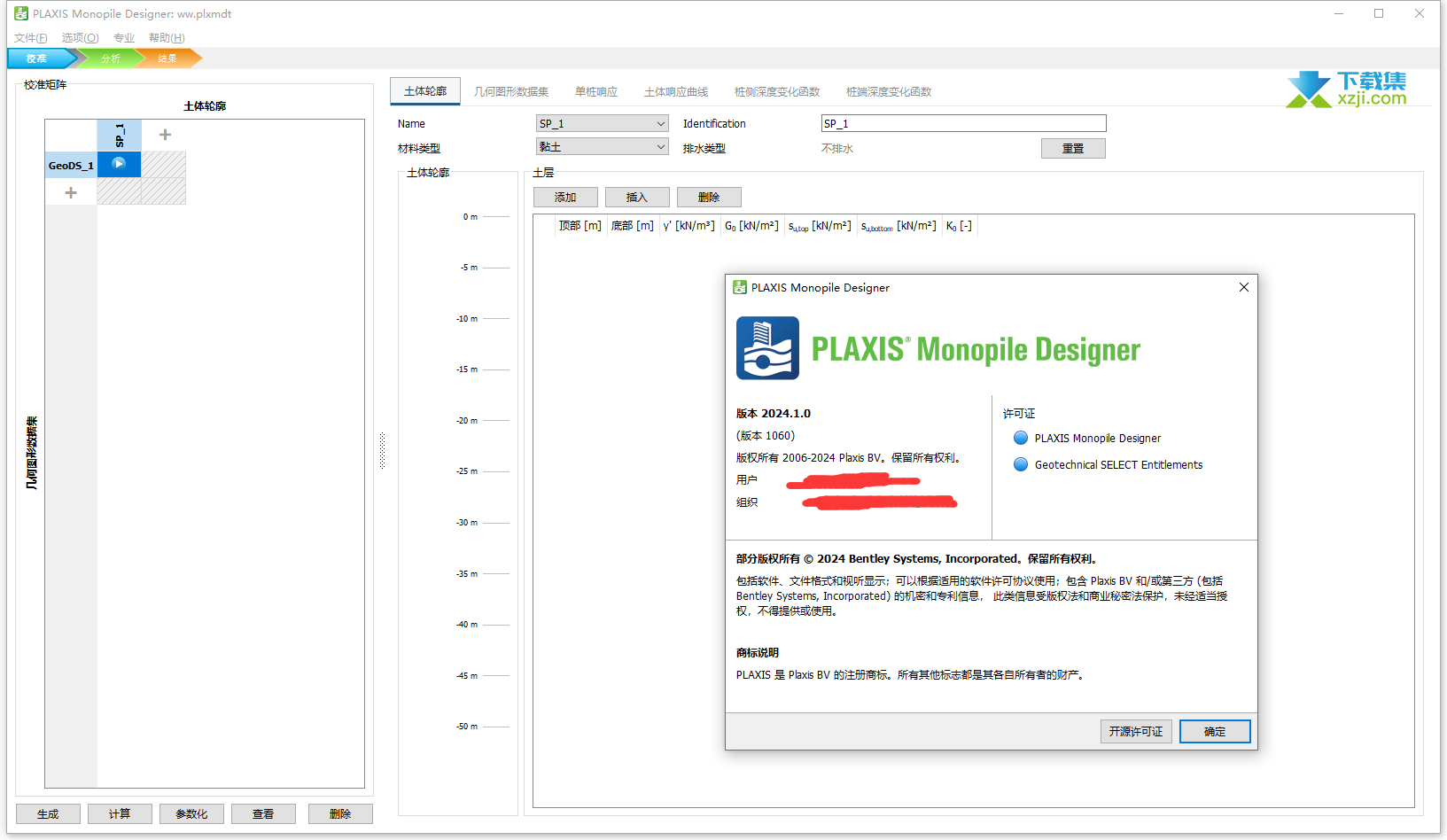Click the play icon in GeoDS_1 matrix cell

pos(119,164)
